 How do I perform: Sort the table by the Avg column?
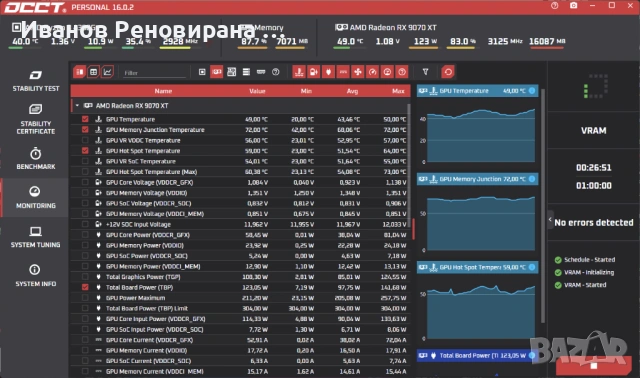(352, 91)
